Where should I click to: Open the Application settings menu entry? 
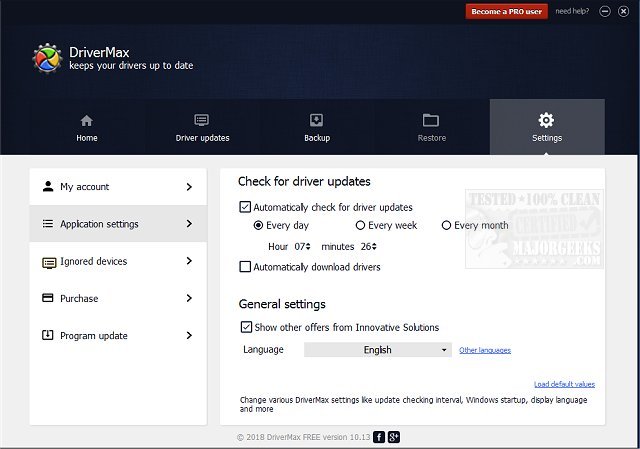click(118, 224)
